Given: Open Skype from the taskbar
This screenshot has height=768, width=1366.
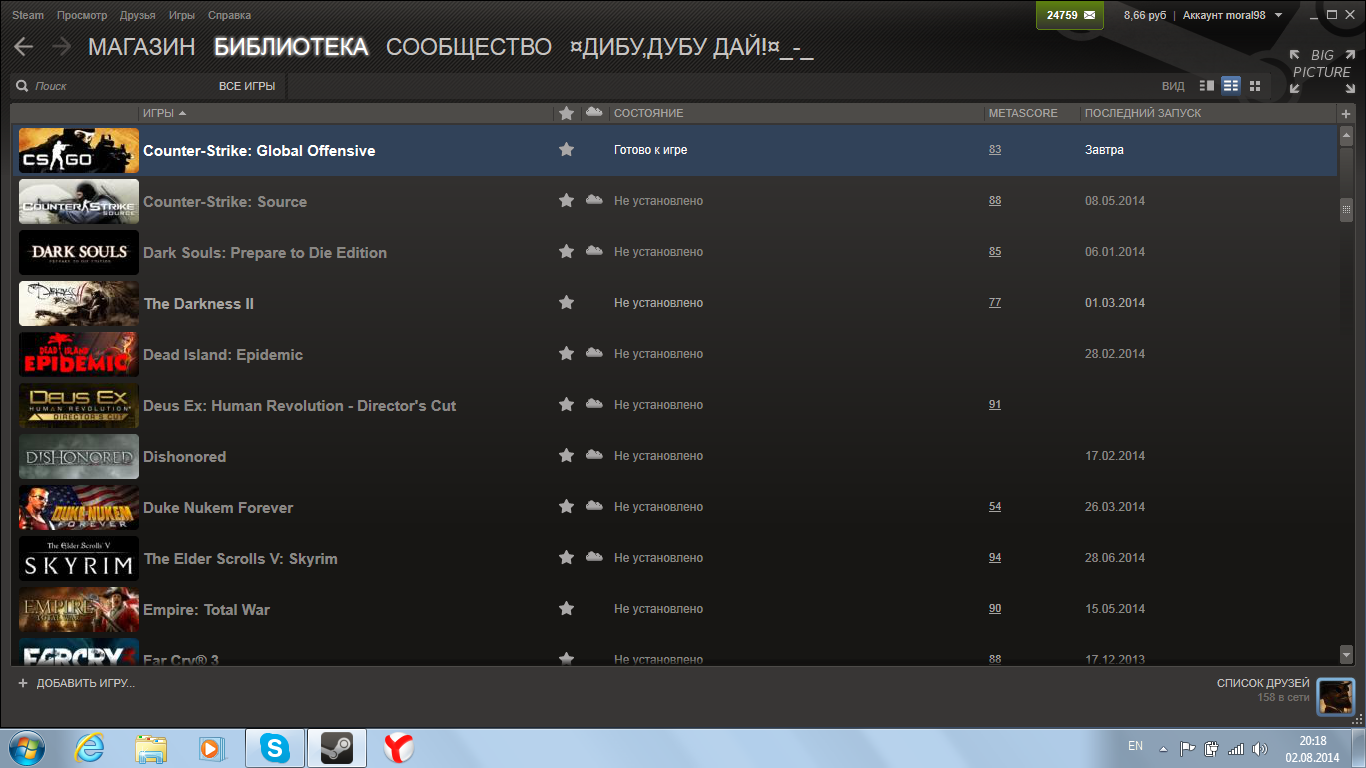Looking at the screenshot, I should click(x=275, y=748).
